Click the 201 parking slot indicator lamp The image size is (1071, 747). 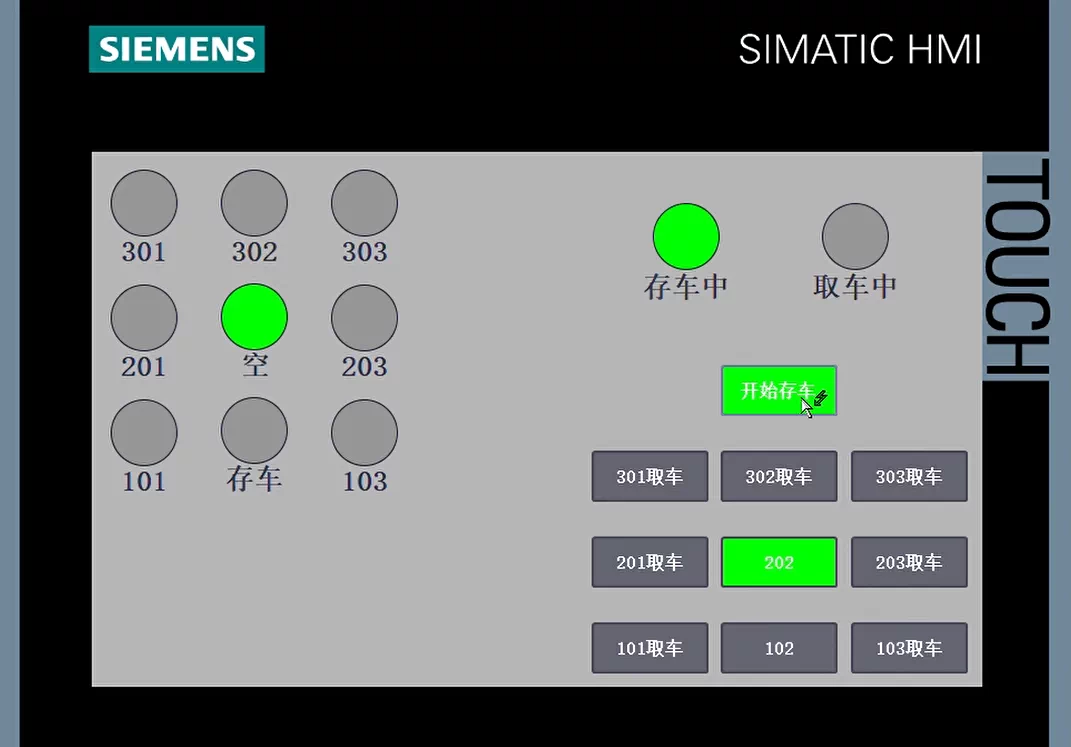pyautogui.click(x=144, y=316)
